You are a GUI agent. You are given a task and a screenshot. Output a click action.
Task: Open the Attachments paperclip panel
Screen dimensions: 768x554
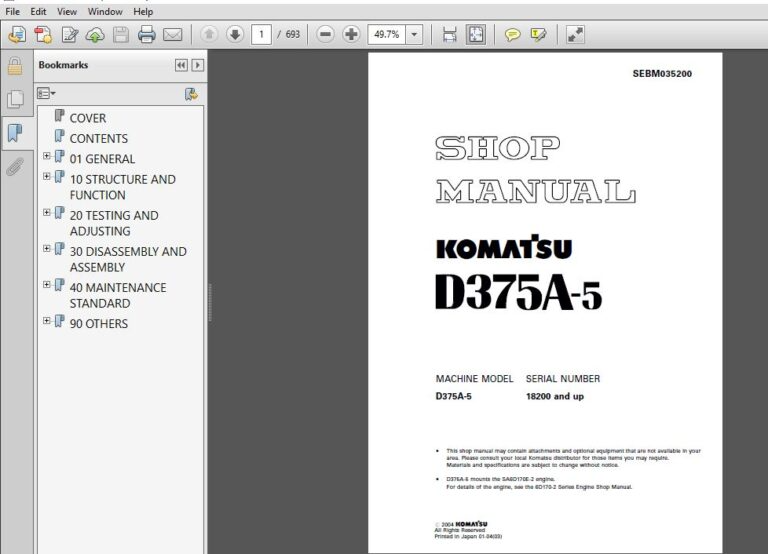(15, 166)
